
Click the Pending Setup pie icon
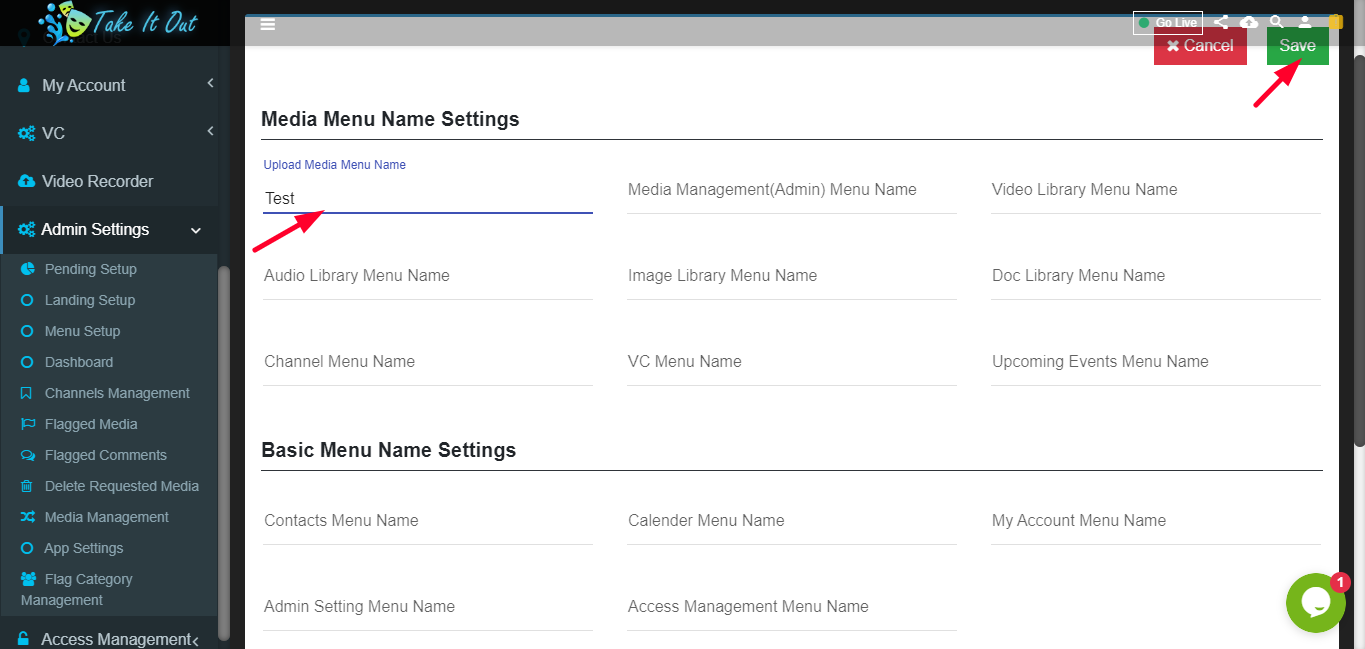27,269
